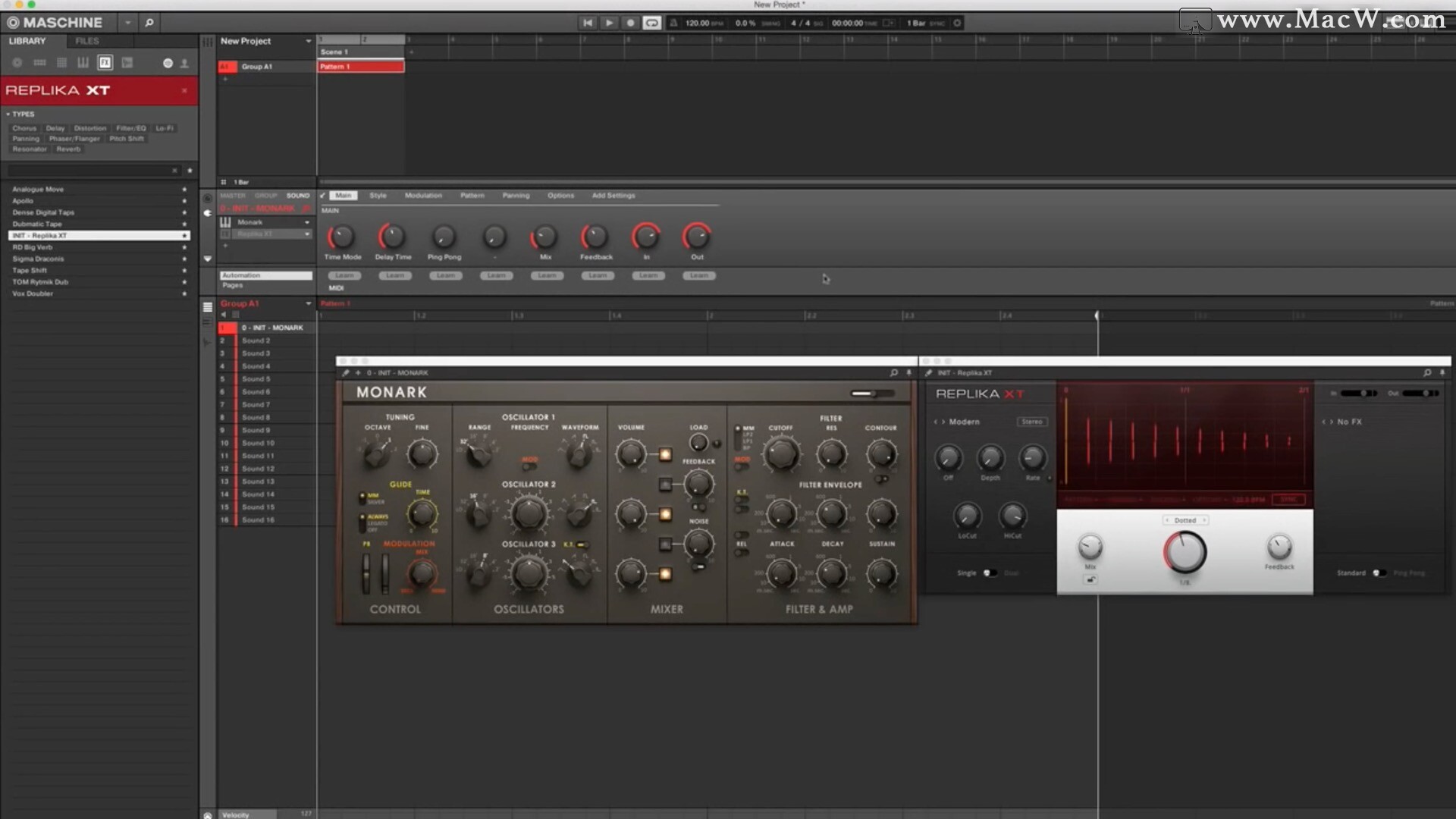
Task: Switch to the SOUND tab
Action: [298, 196]
